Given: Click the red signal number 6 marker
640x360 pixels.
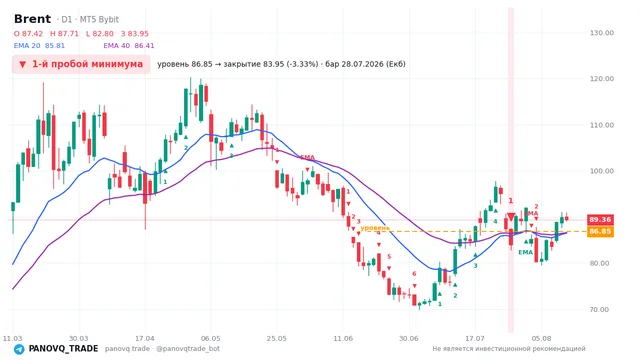Looking at the screenshot, I should 414,274.
